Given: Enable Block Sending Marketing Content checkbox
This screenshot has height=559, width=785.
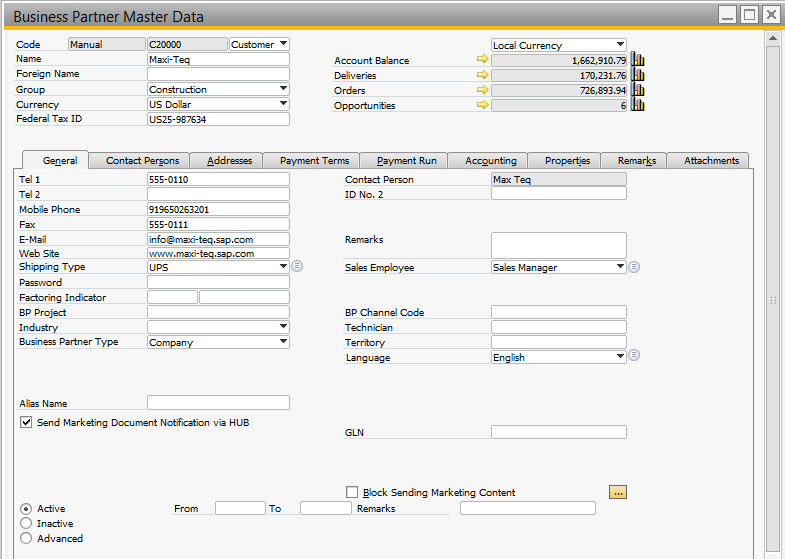Looking at the screenshot, I should click(351, 492).
